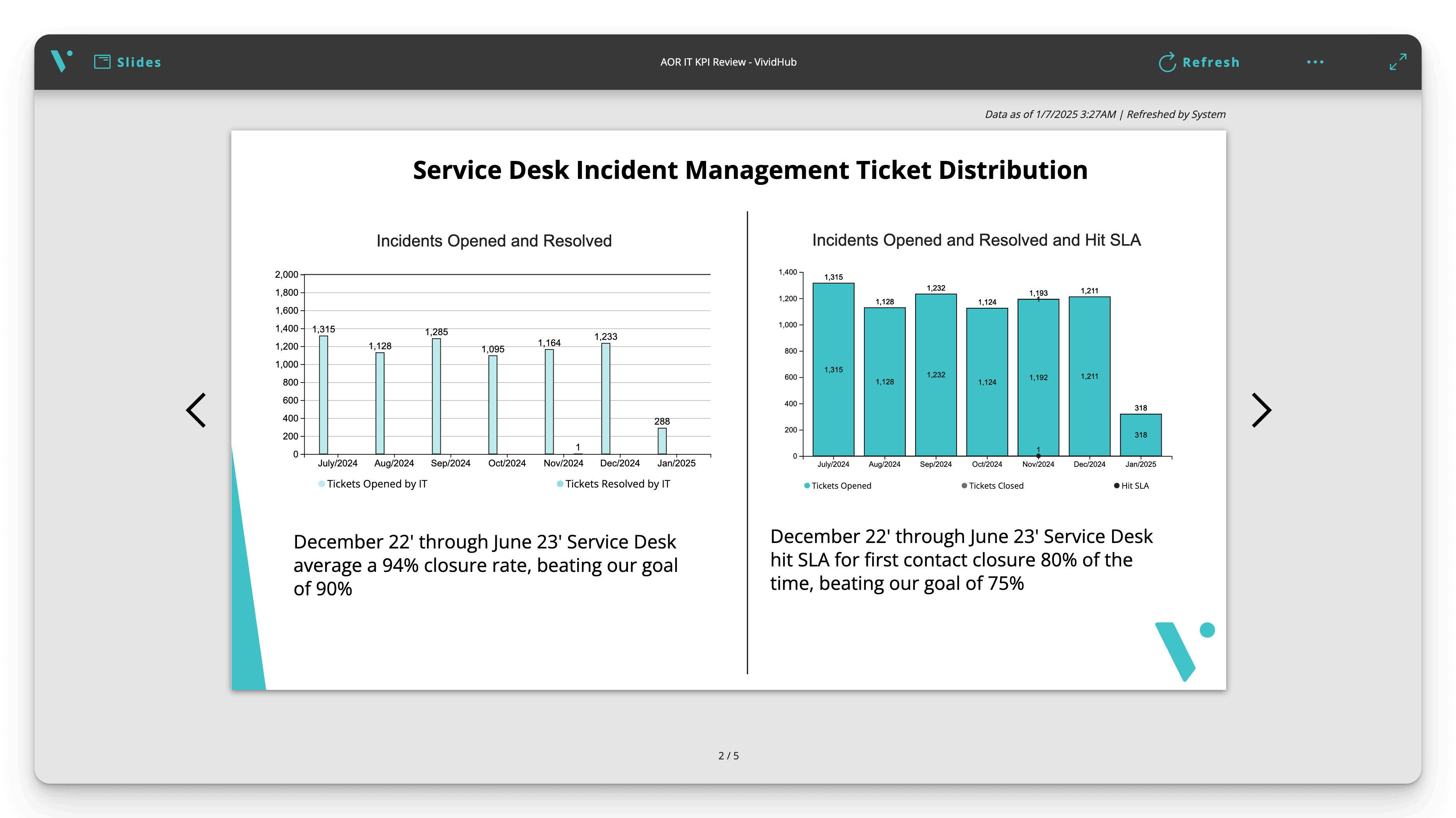Click the 94% closure rate paragraph
The width and height of the screenshot is (1456, 818).
point(485,566)
